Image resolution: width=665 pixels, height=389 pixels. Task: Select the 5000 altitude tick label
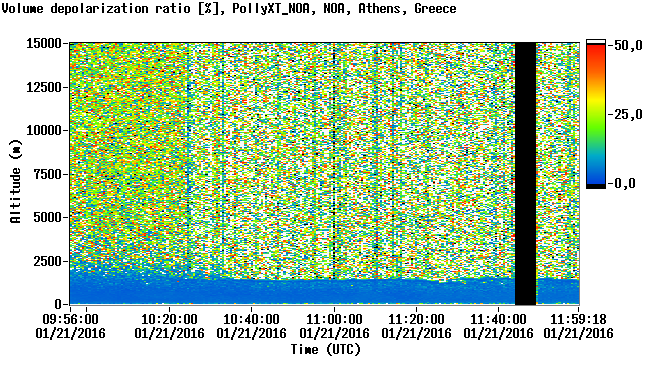tap(47, 218)
